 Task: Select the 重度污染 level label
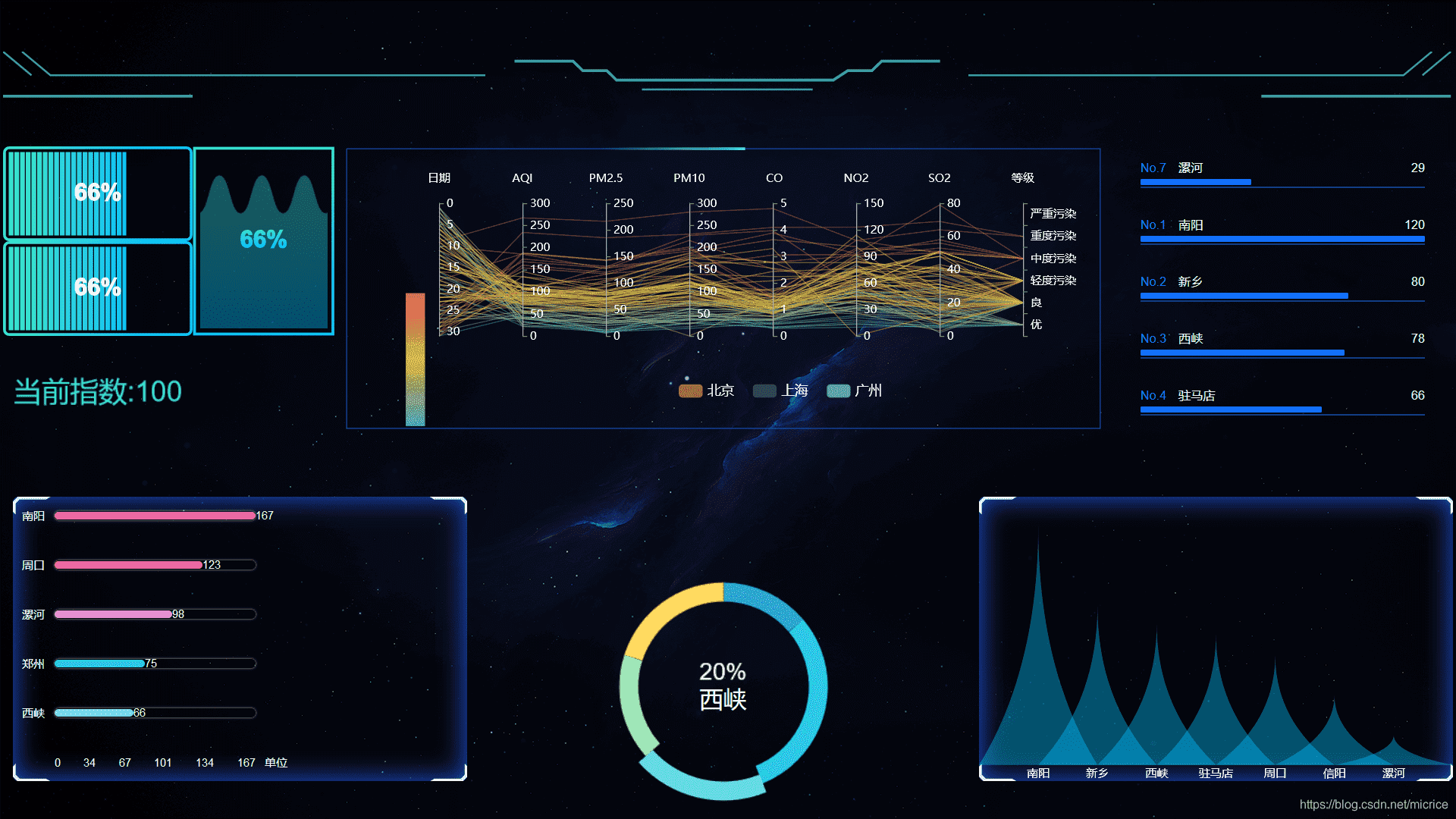[x=1053, y=236]
